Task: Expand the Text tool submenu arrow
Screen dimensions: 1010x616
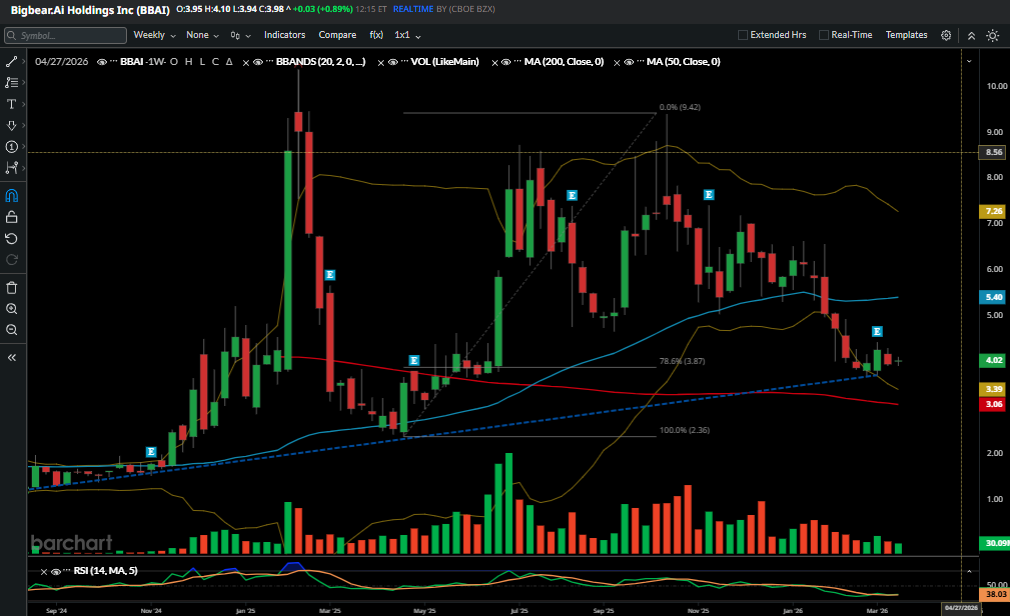Action: [x=24, y=104]
